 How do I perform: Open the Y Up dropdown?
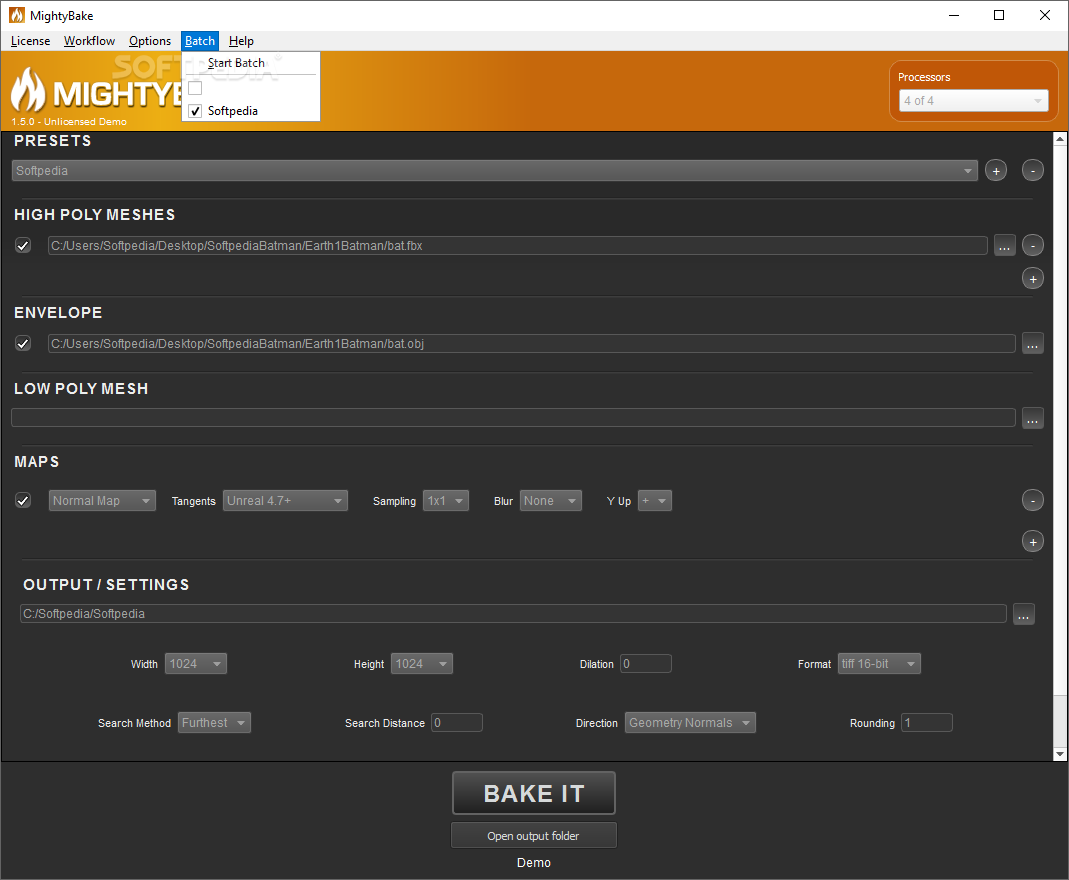pos(654,501)
